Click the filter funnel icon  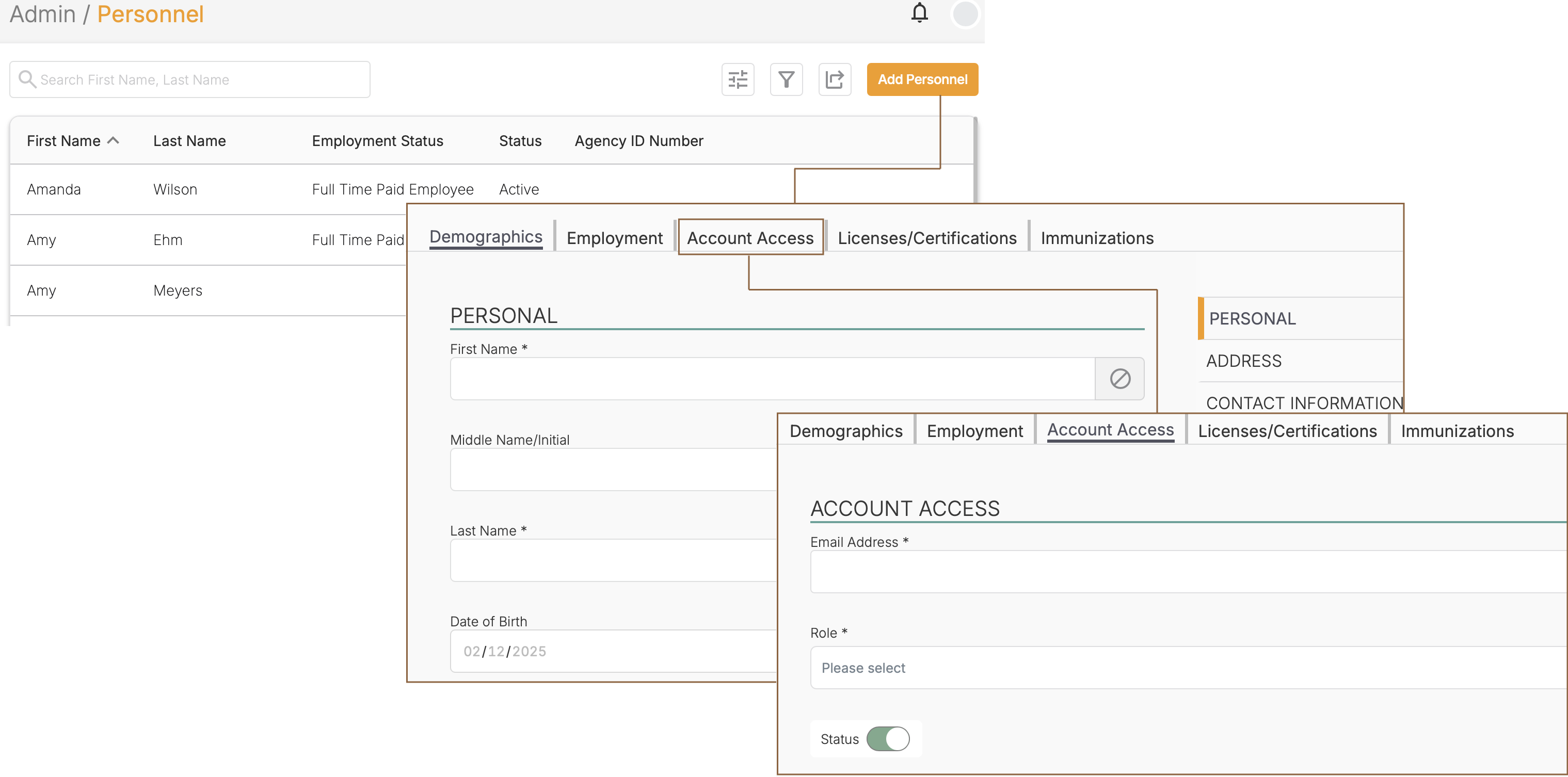[787, 79]
